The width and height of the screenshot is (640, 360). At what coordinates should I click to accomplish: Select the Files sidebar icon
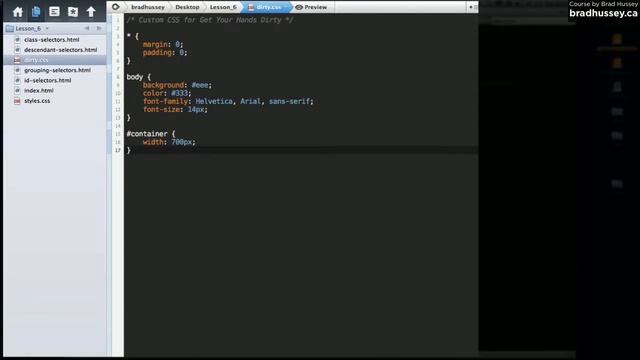tap(36, 11)
